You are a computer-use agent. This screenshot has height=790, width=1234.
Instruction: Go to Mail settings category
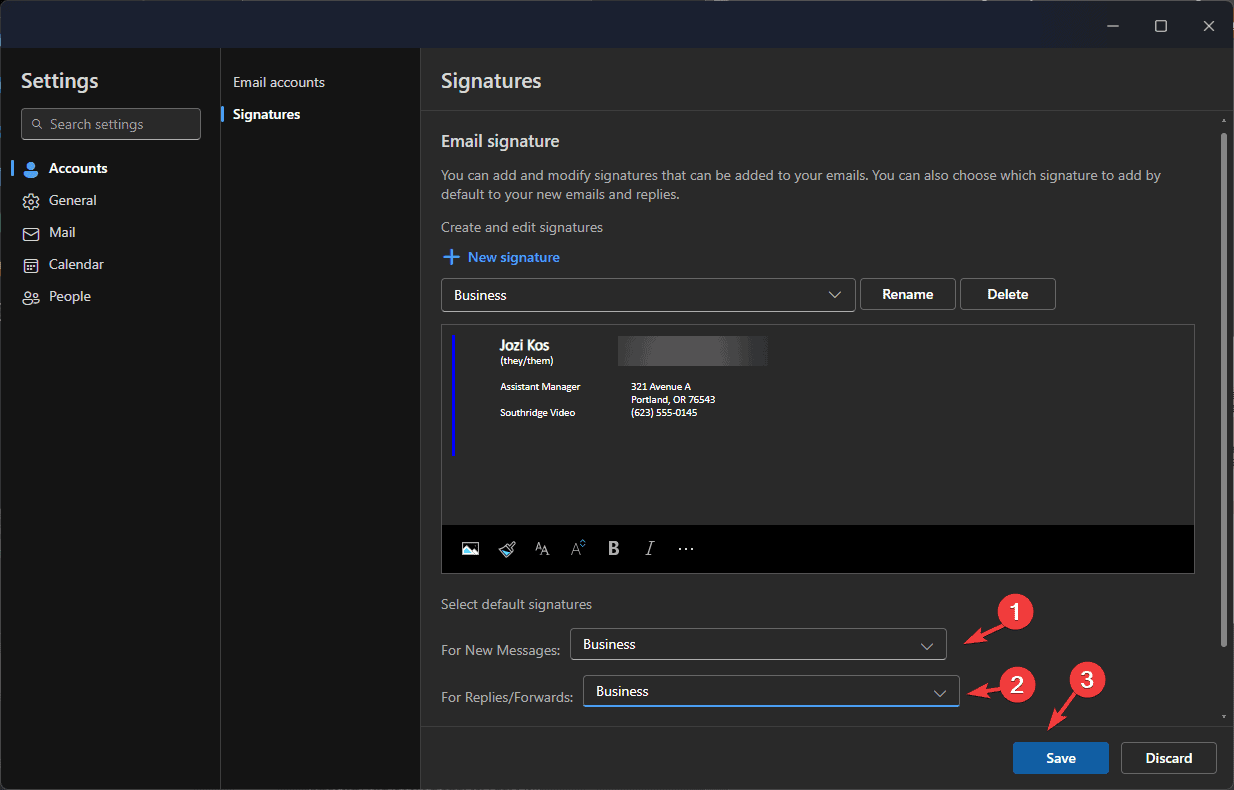[x=62, y=232]
